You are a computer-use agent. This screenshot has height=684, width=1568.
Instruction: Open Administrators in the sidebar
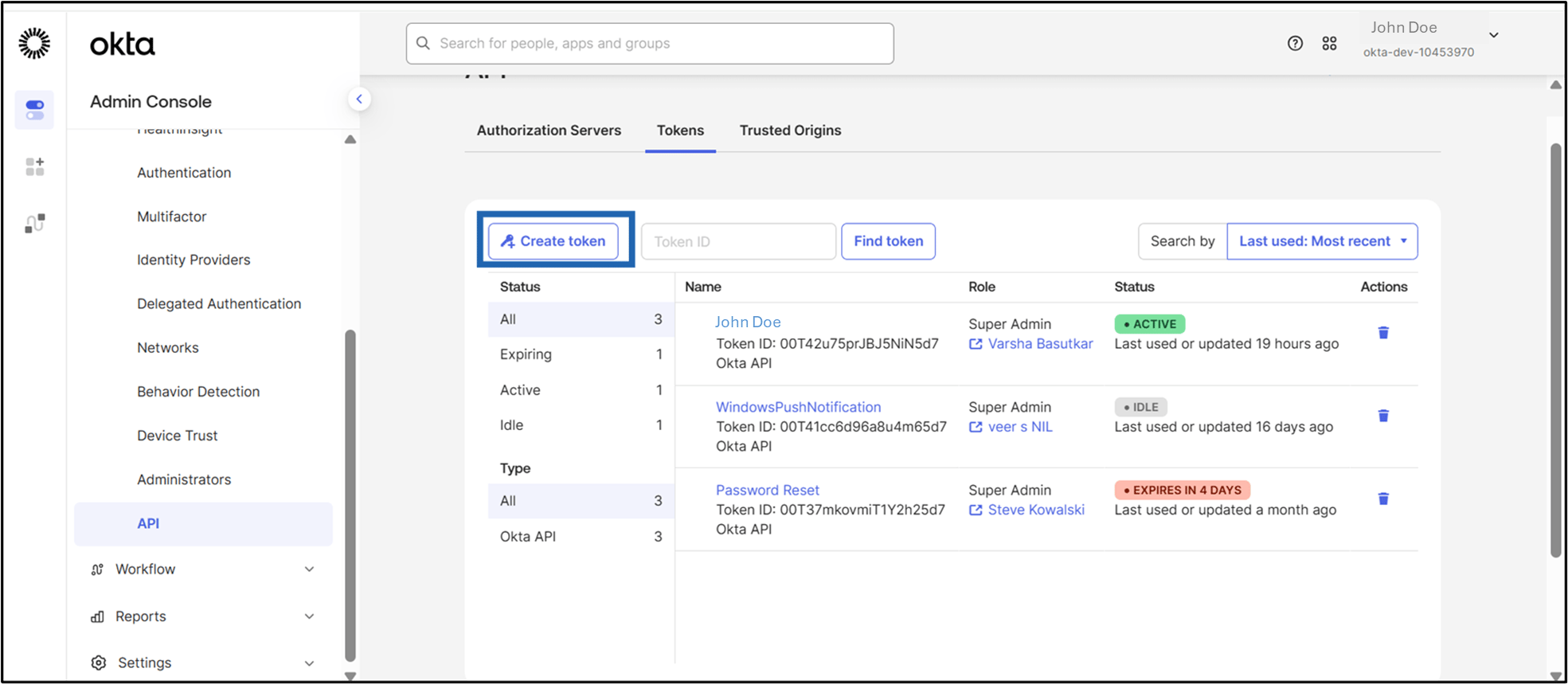coord(184,479)
